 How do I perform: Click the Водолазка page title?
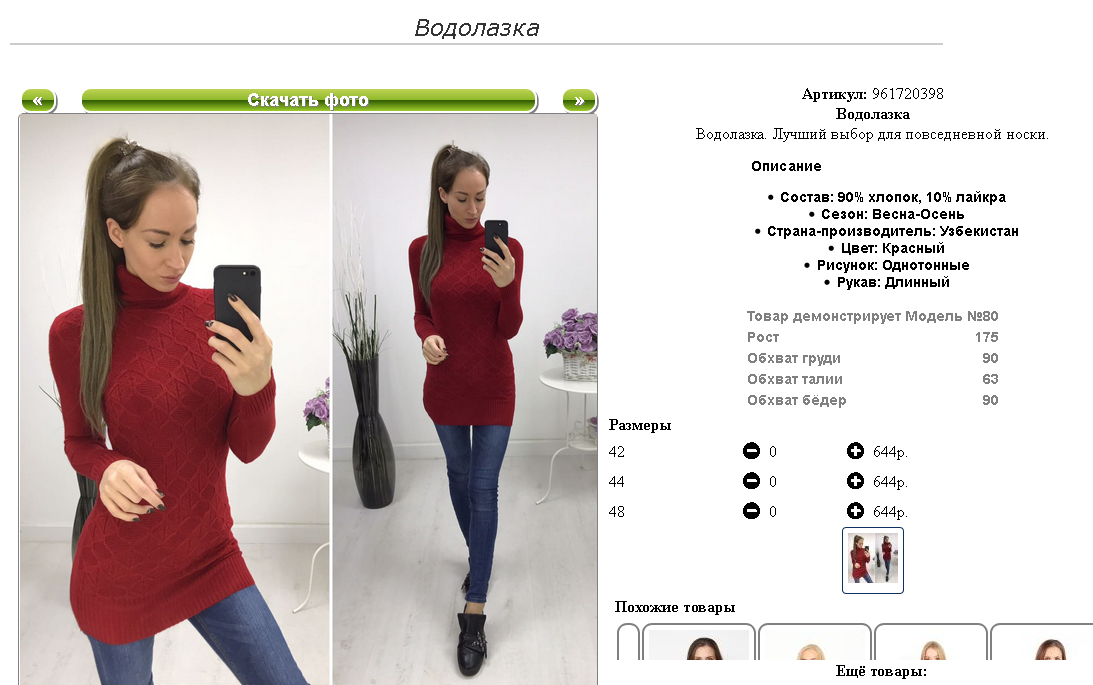477,28
